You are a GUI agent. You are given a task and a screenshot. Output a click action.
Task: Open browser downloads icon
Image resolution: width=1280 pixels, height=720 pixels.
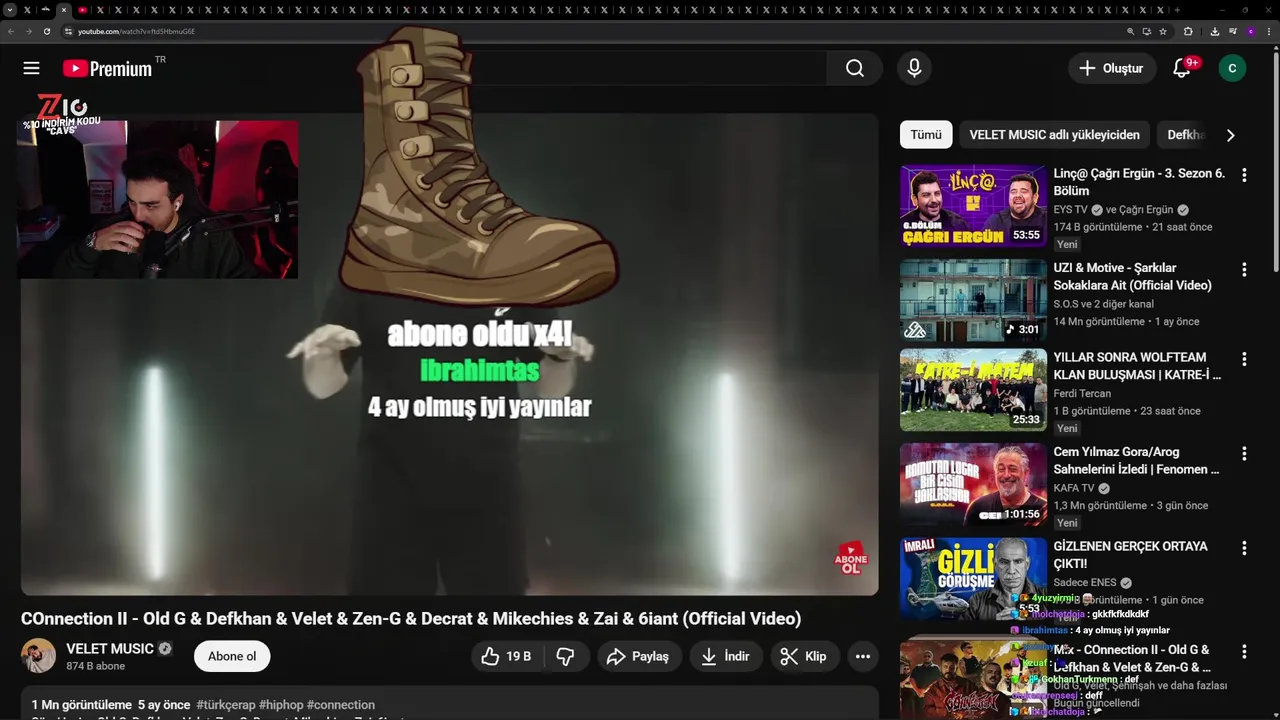[1214, 31]
